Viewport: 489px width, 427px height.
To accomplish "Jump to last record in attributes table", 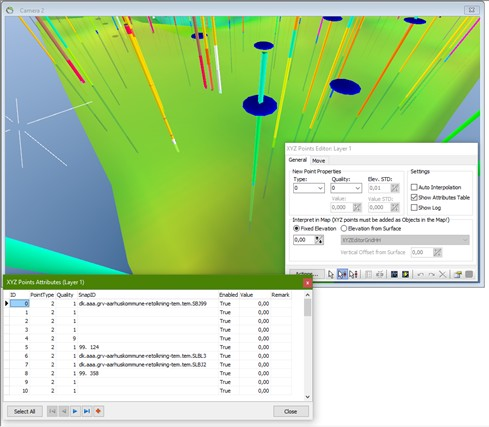I will [87, 411].
